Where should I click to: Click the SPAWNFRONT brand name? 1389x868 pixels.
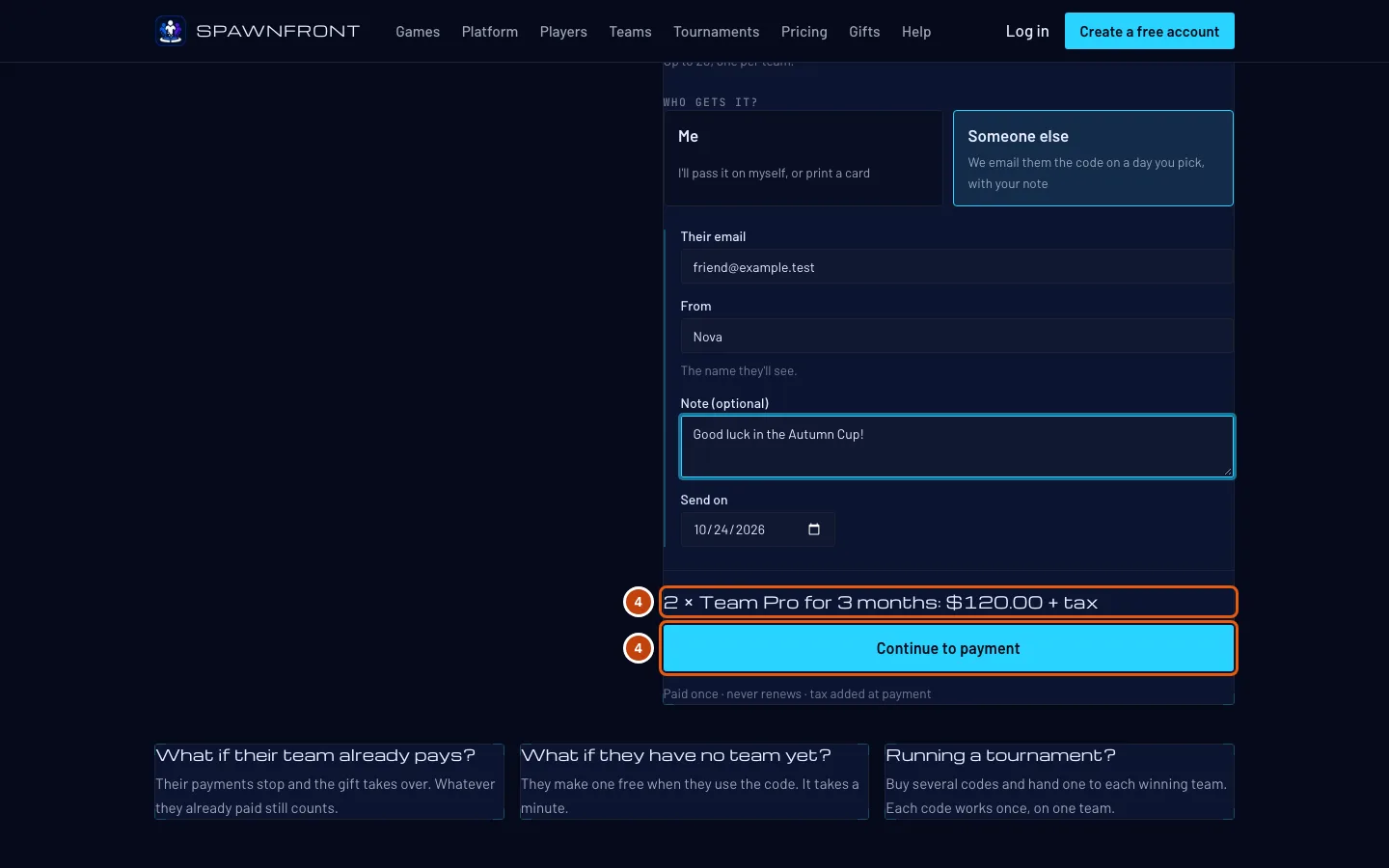pyautogui.click(x=278, y=31)
